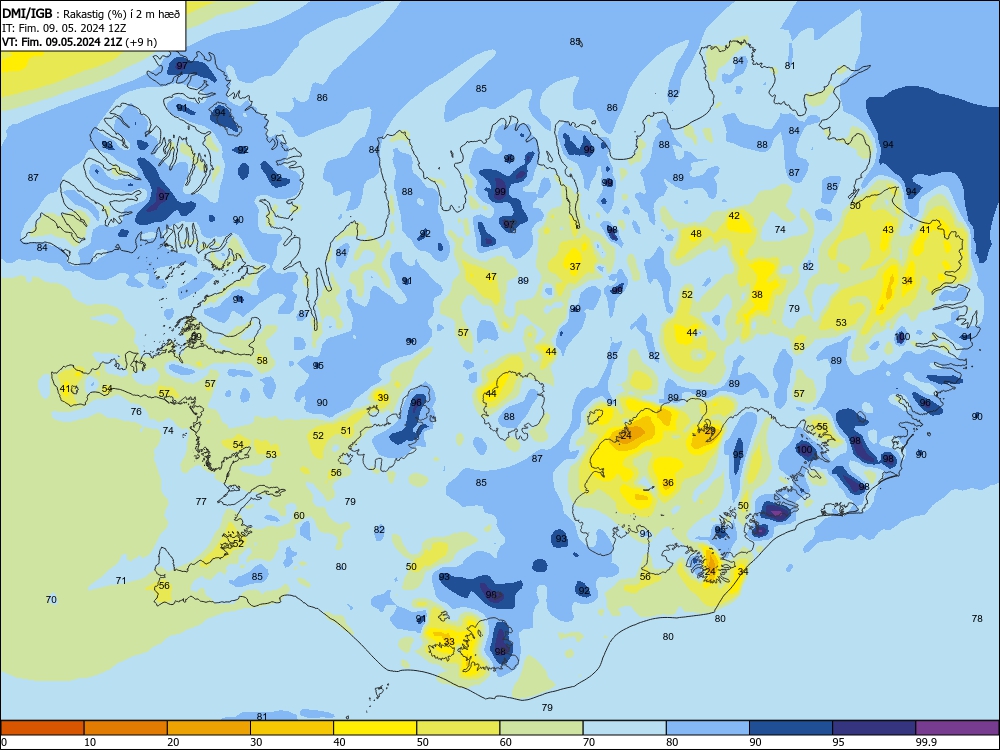
Task: Click the map value '43' in the east
Action: pyautogui.click(x=888, y=230)
